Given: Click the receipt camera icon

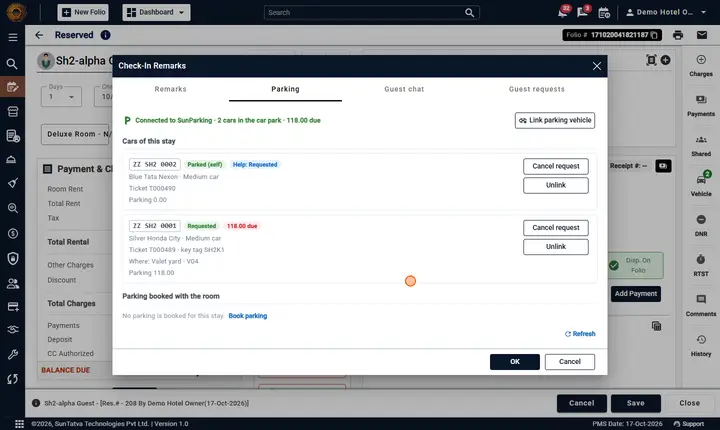Looking at the screenshot, I should point(663,166).
